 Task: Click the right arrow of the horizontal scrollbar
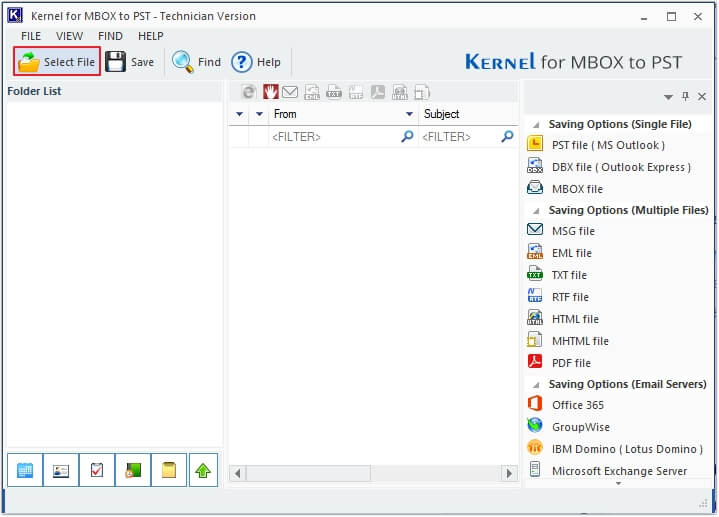pyautogui.click(x=509, y=473)
